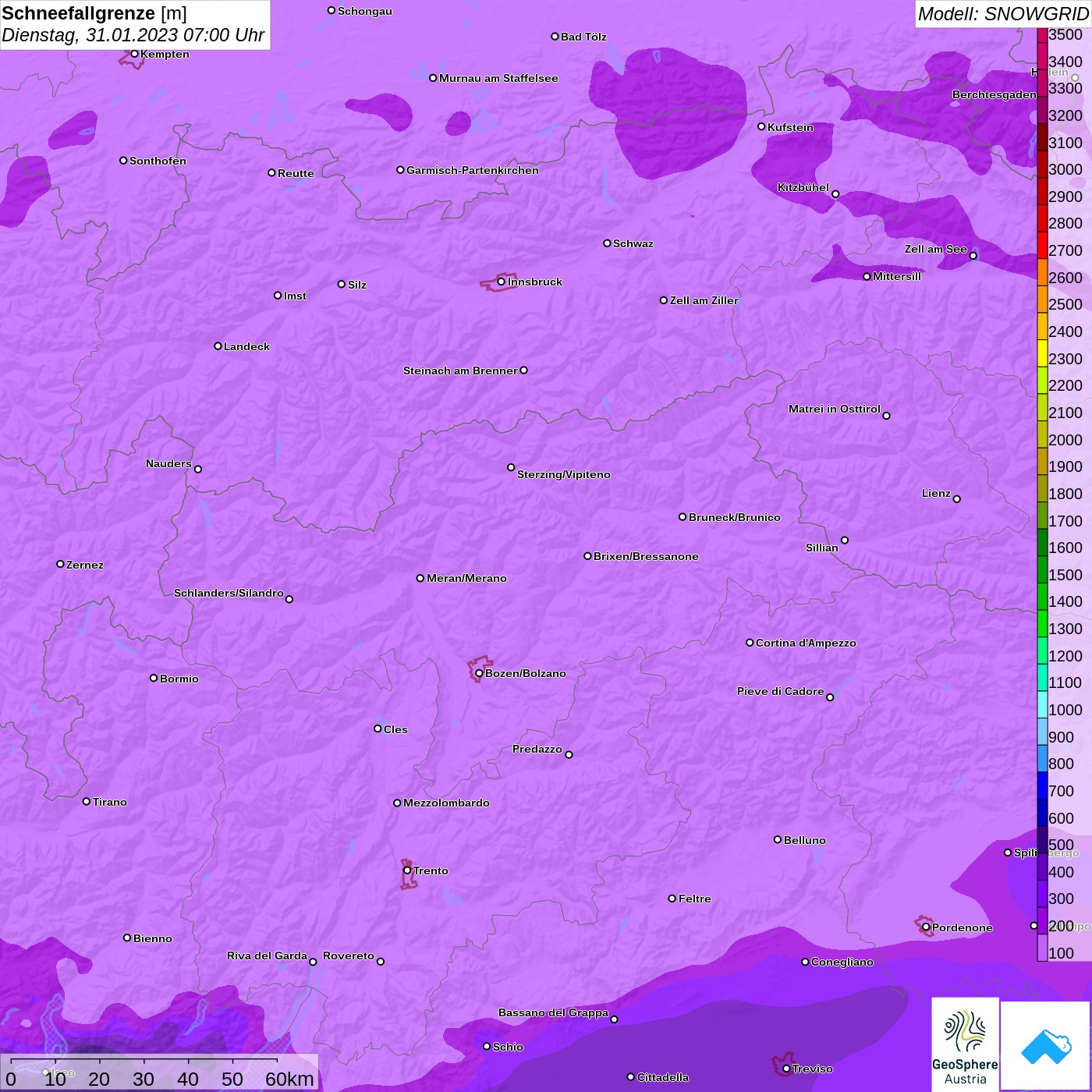Pick the blue 700 m legend color

point(1042,785)
